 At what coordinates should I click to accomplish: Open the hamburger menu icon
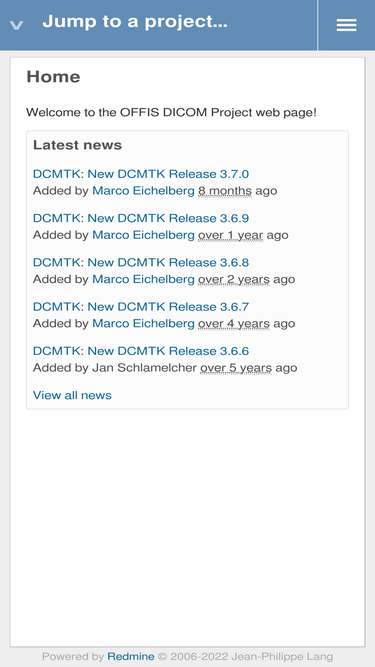[347, 25]
